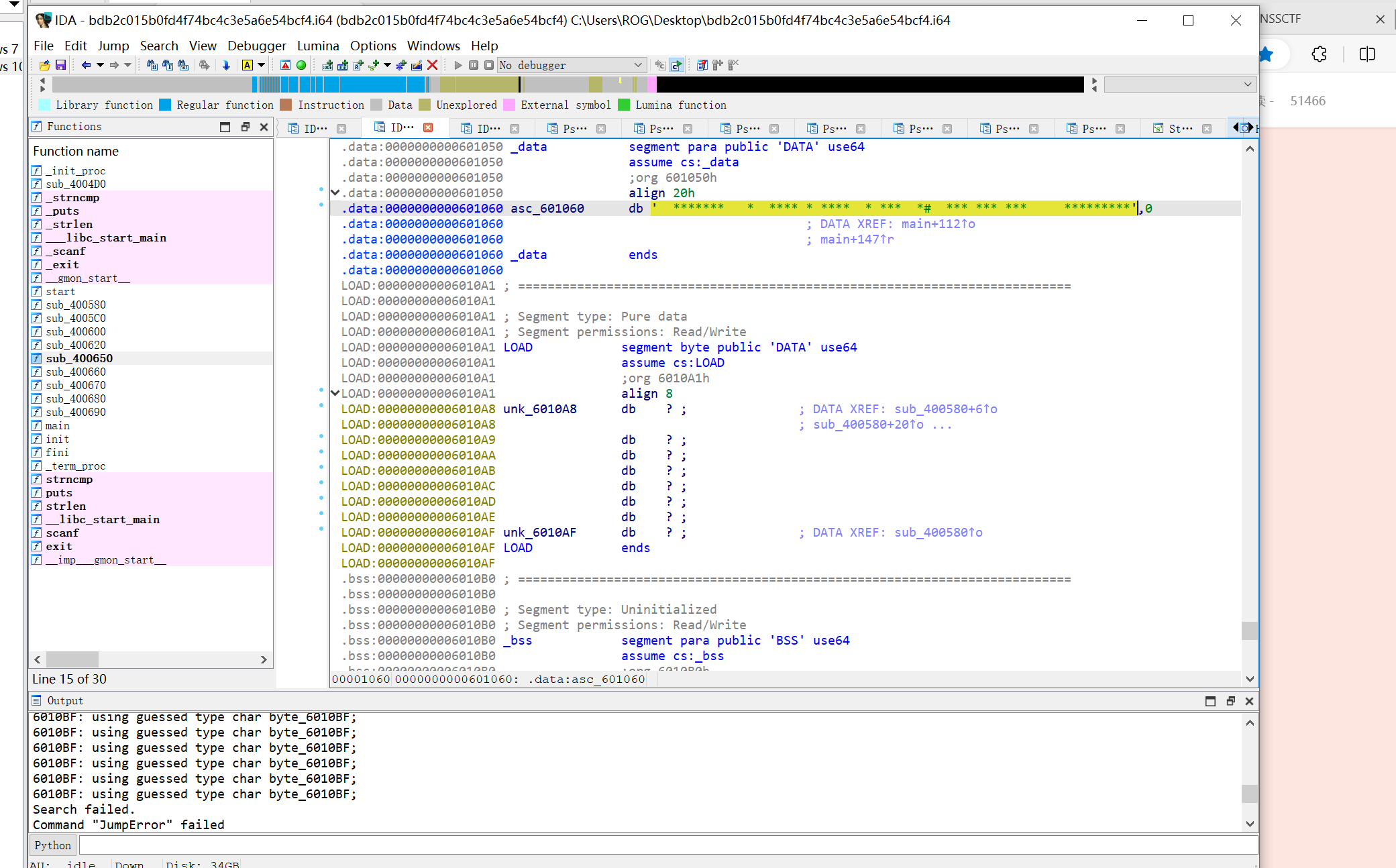Click the blue down-arrow jump icon
The height and width of the screenshot is (868, 1396).
(x=226, y=65)
